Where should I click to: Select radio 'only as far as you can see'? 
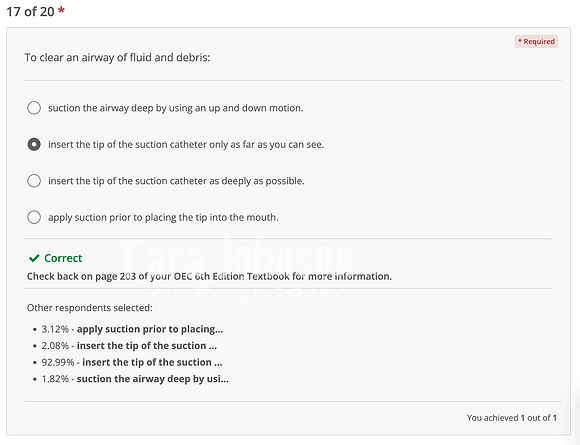[x=34, y=144]
